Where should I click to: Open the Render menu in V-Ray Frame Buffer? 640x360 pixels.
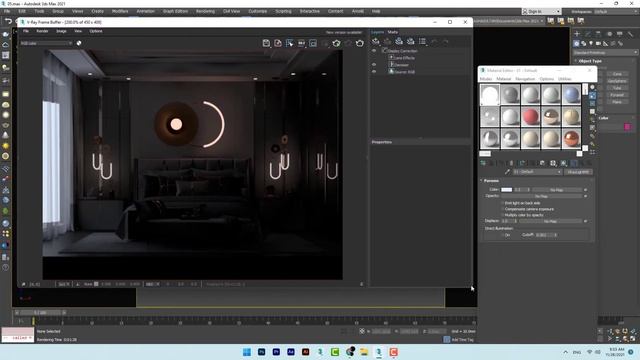[42, 31]
